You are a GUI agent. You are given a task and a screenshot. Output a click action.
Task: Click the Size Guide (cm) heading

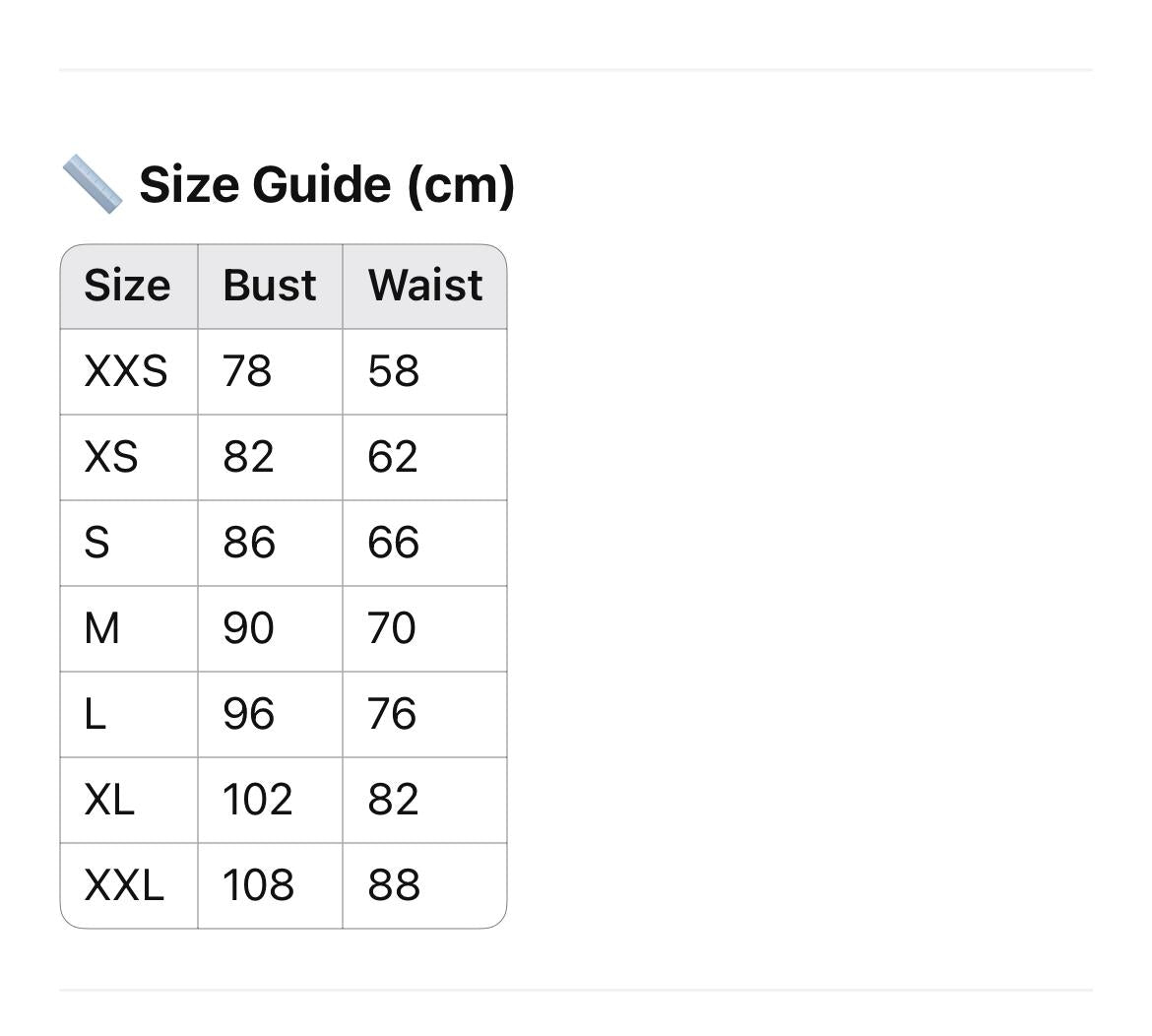click(x=327, y=184)
